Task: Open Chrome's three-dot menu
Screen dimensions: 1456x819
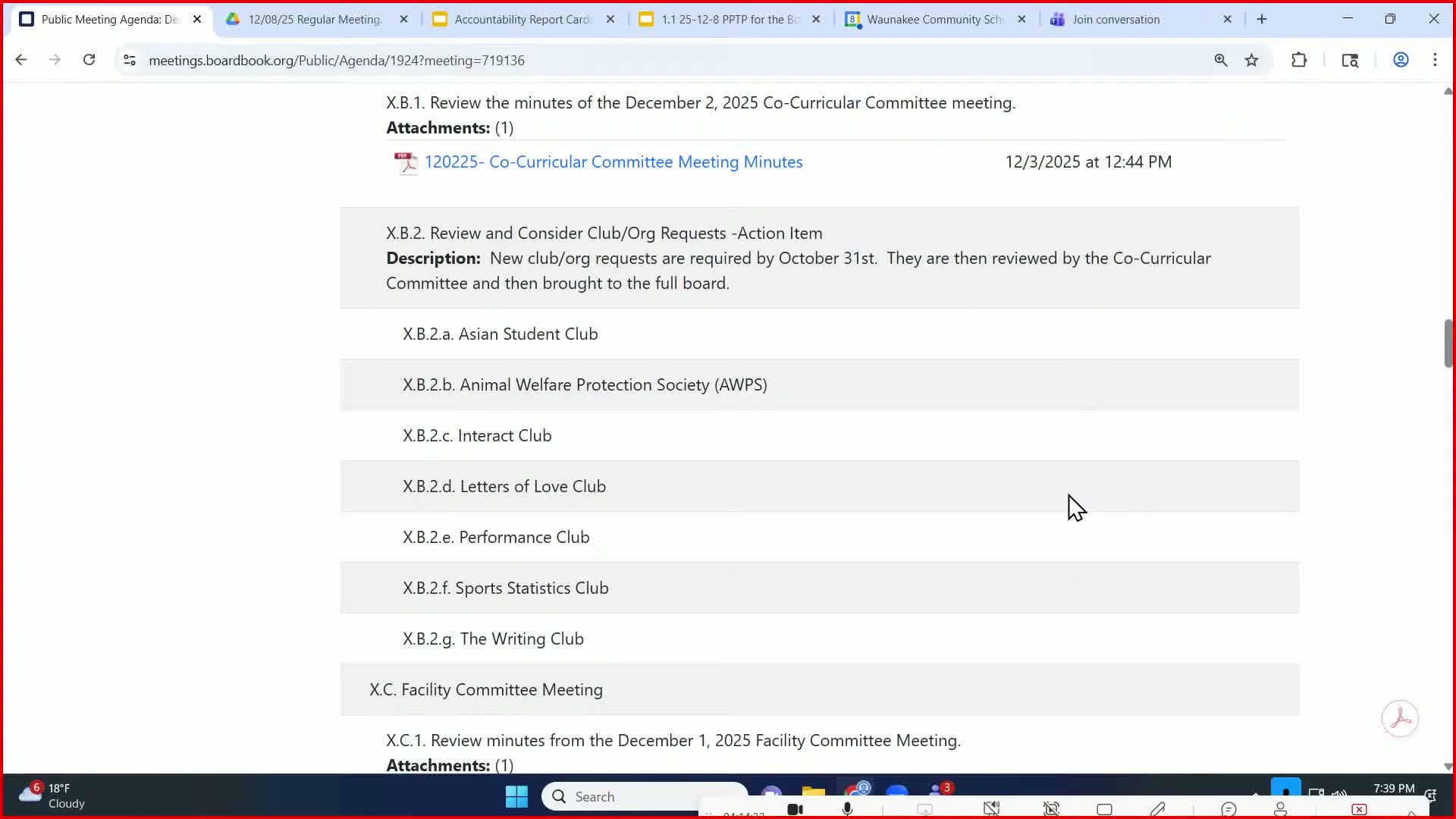Action: pos(1435,60)
